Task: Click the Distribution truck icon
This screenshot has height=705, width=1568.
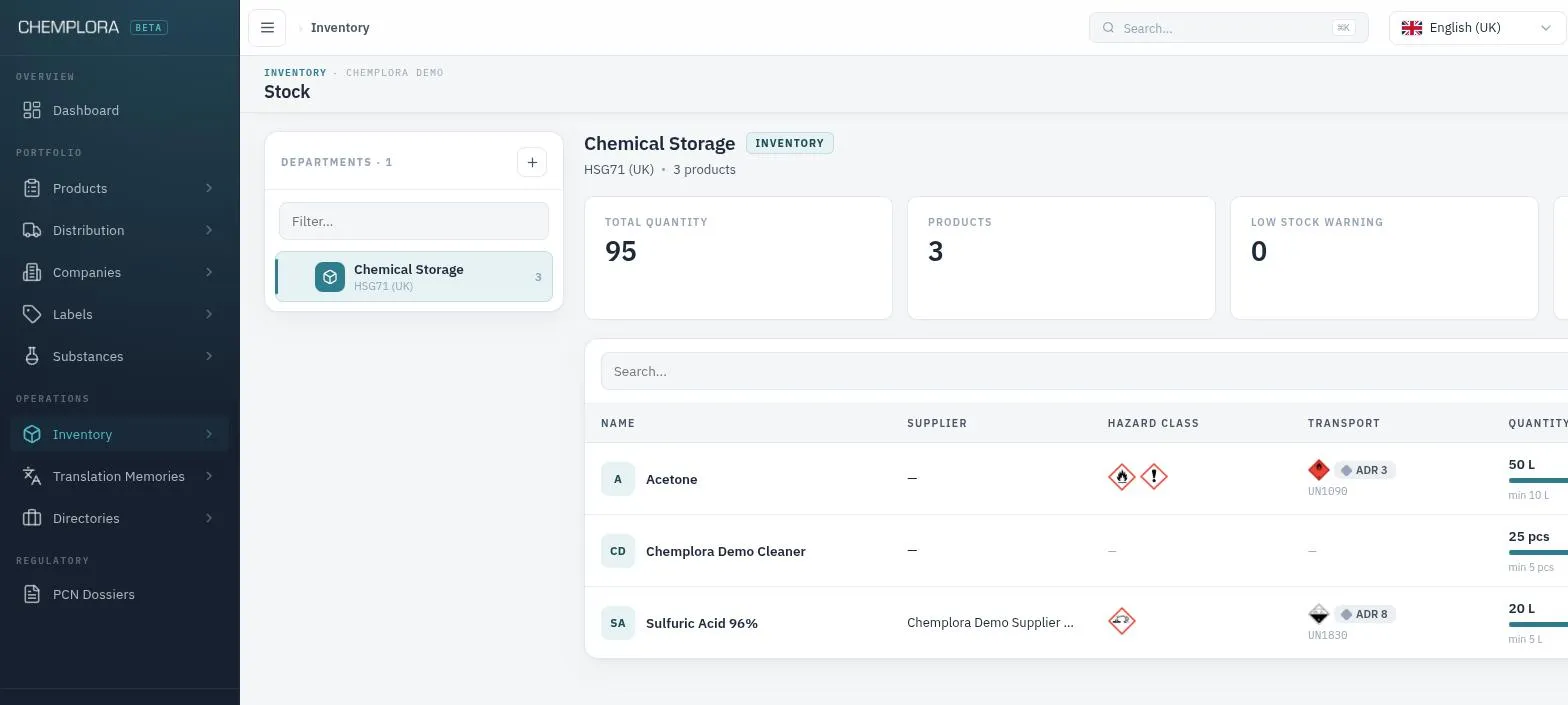Action: pos(32,230)
